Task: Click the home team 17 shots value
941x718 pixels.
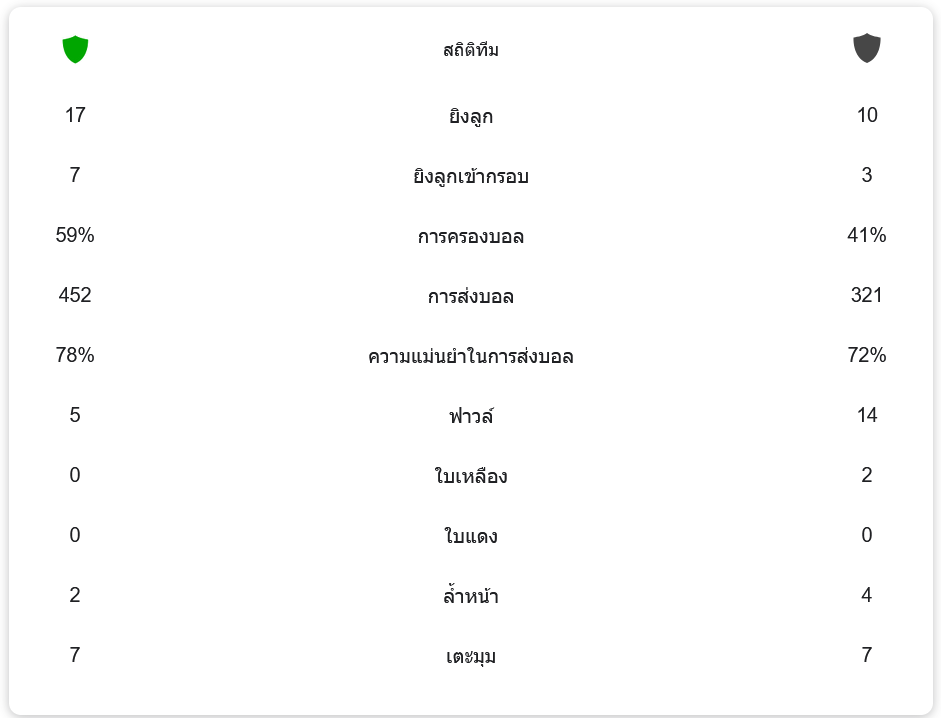Action: tap(75, 115)
